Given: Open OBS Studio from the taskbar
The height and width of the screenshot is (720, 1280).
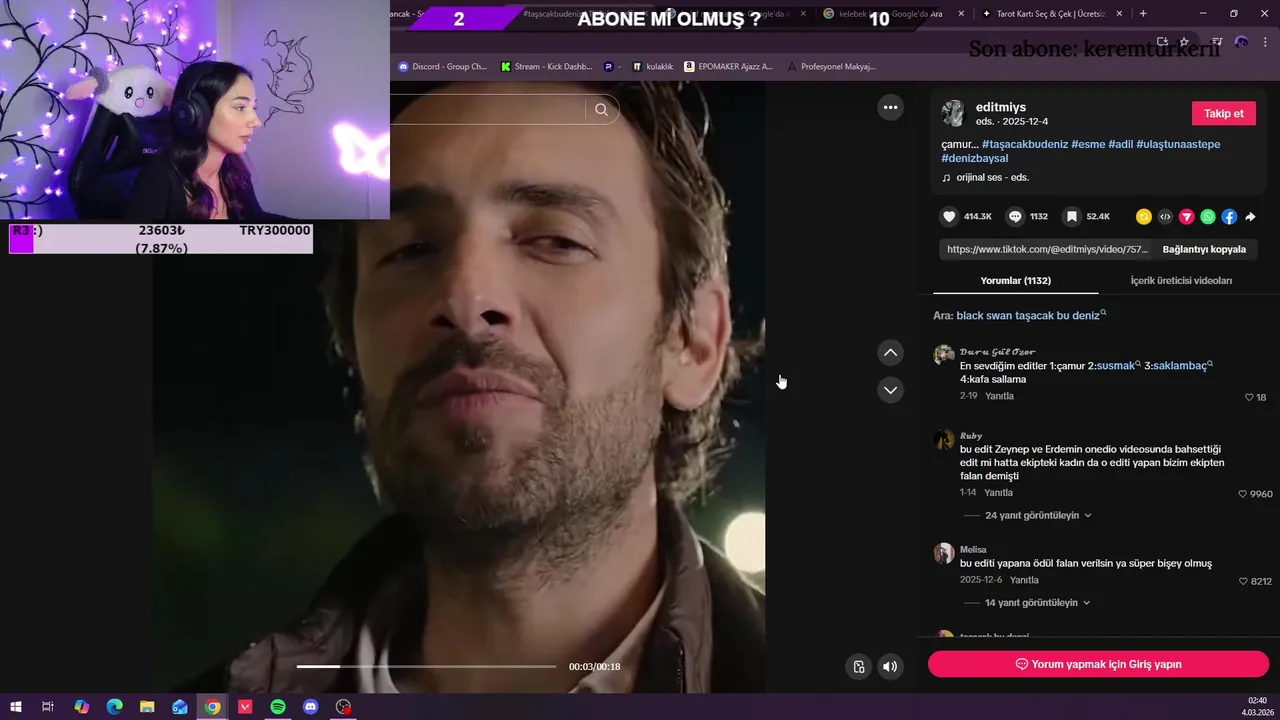Looking at the screenshot, I should click(x=344, y=707).
